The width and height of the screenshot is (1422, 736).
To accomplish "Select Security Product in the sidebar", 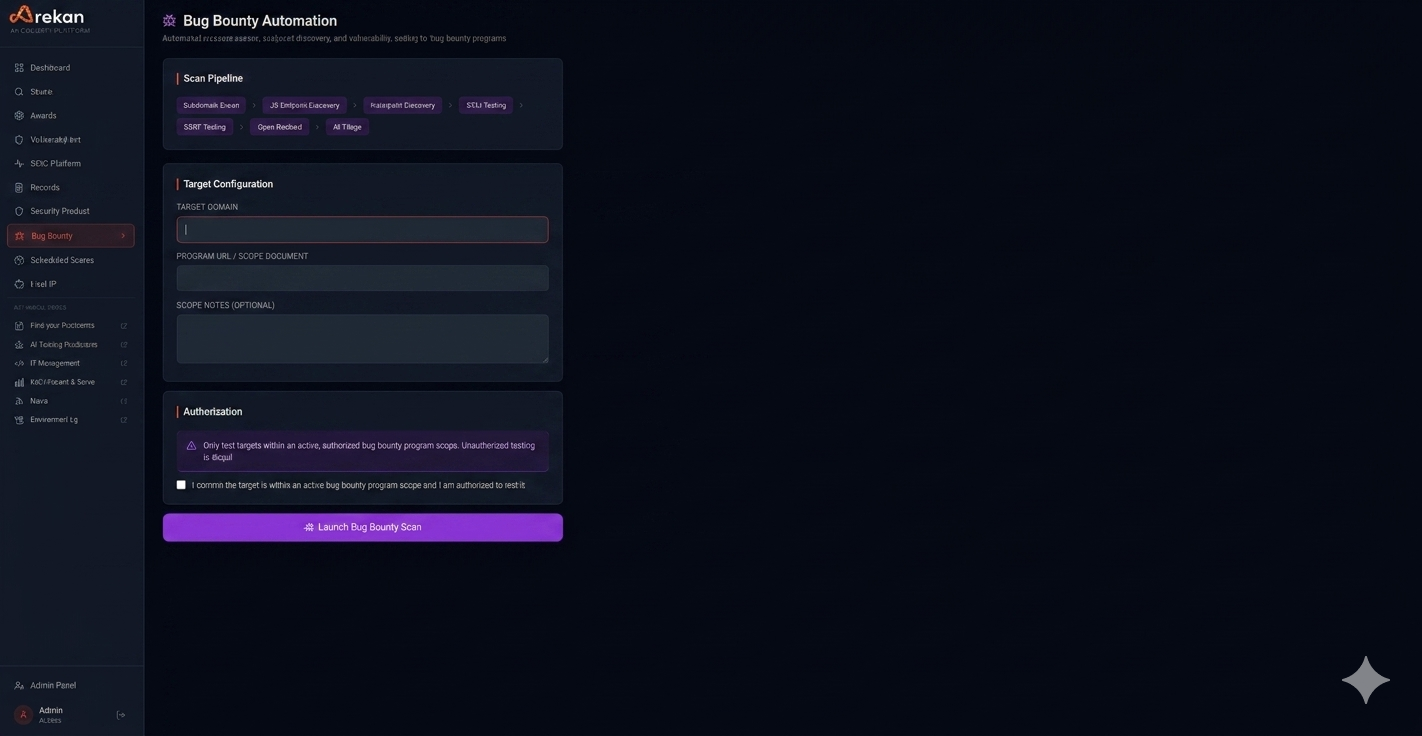I will (58, 211).
